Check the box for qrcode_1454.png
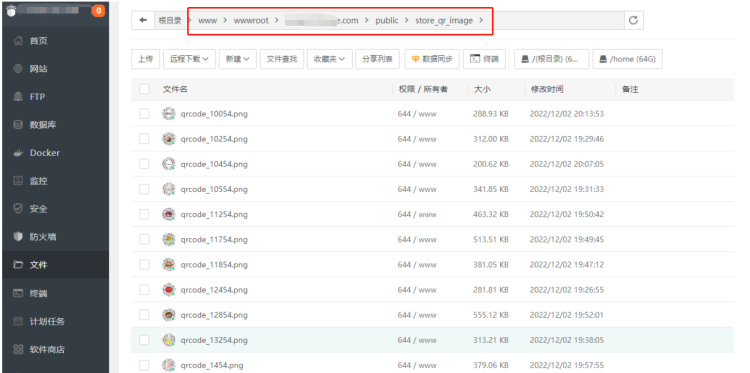Image resolution: width=750 pixels, height=373 pixels. [144, 365]
